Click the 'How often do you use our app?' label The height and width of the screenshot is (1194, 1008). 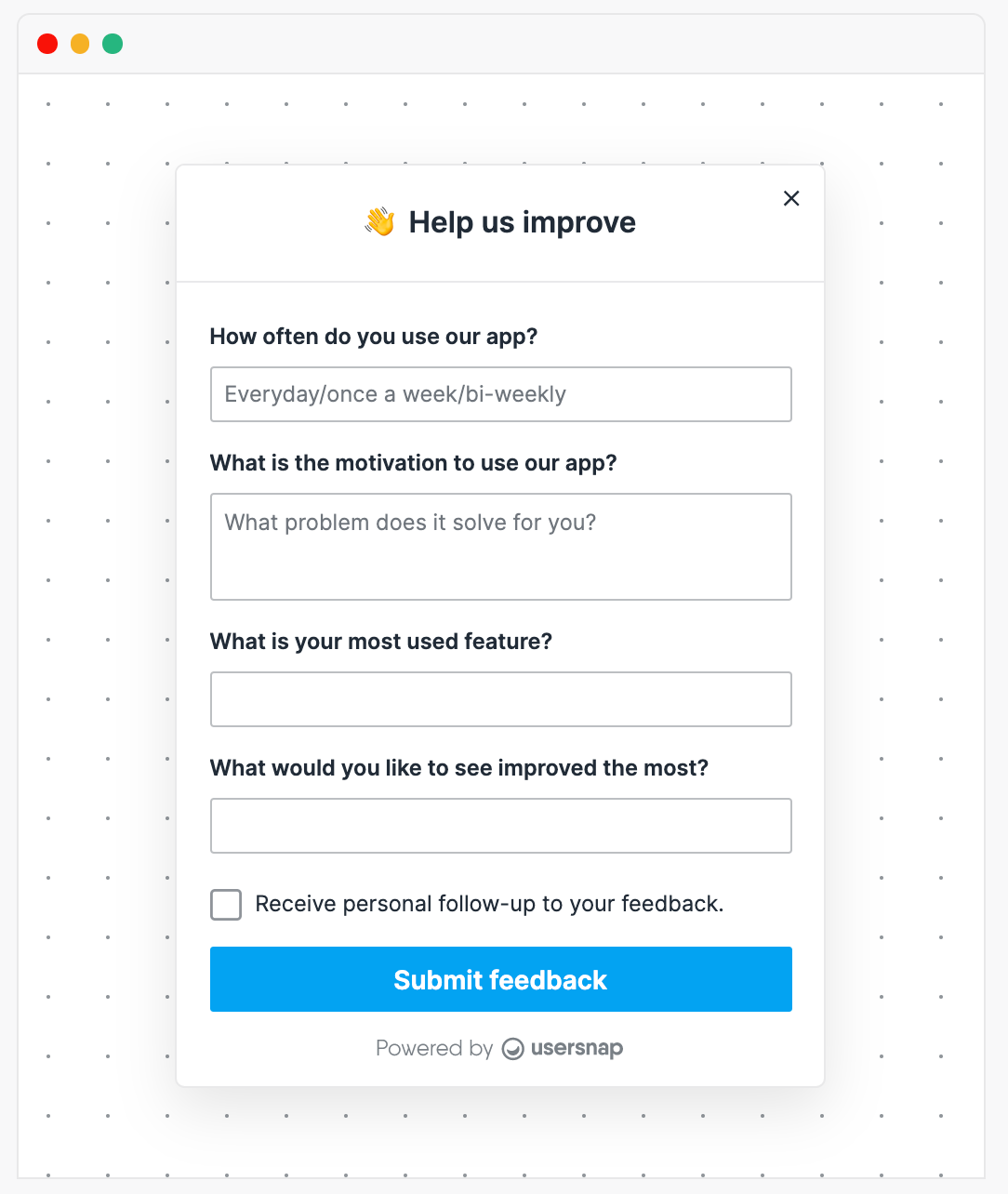(374, 337)
